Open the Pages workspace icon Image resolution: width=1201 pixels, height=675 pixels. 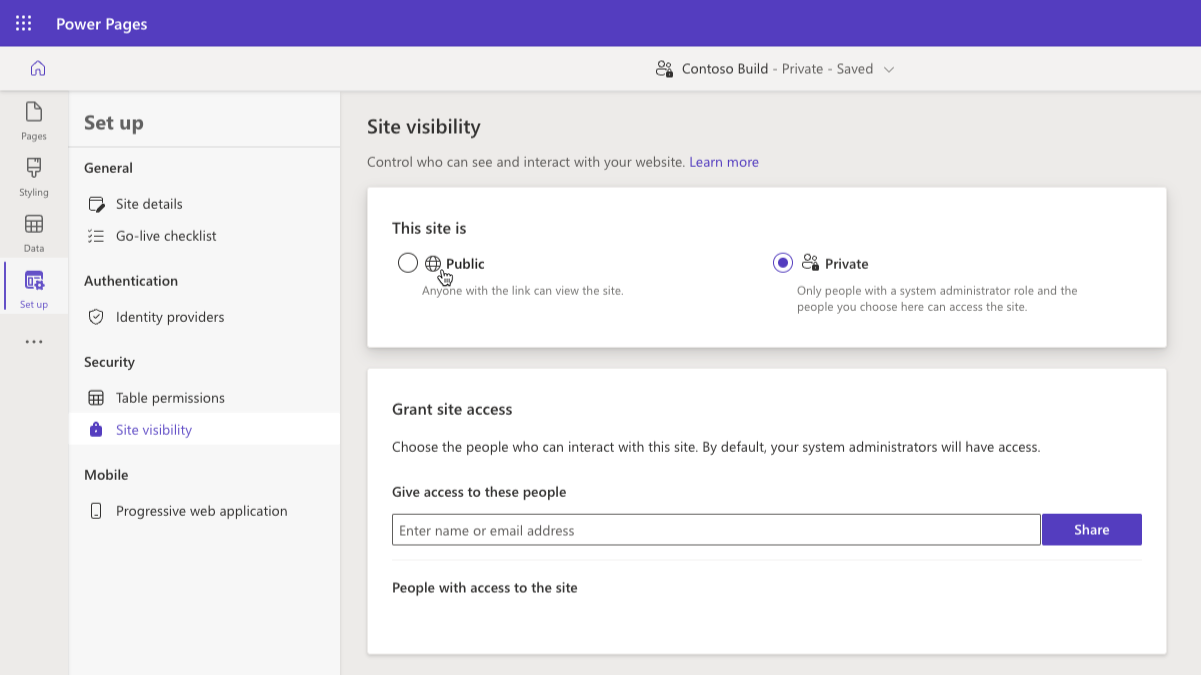pyautogui.click(x=34, y=119)
